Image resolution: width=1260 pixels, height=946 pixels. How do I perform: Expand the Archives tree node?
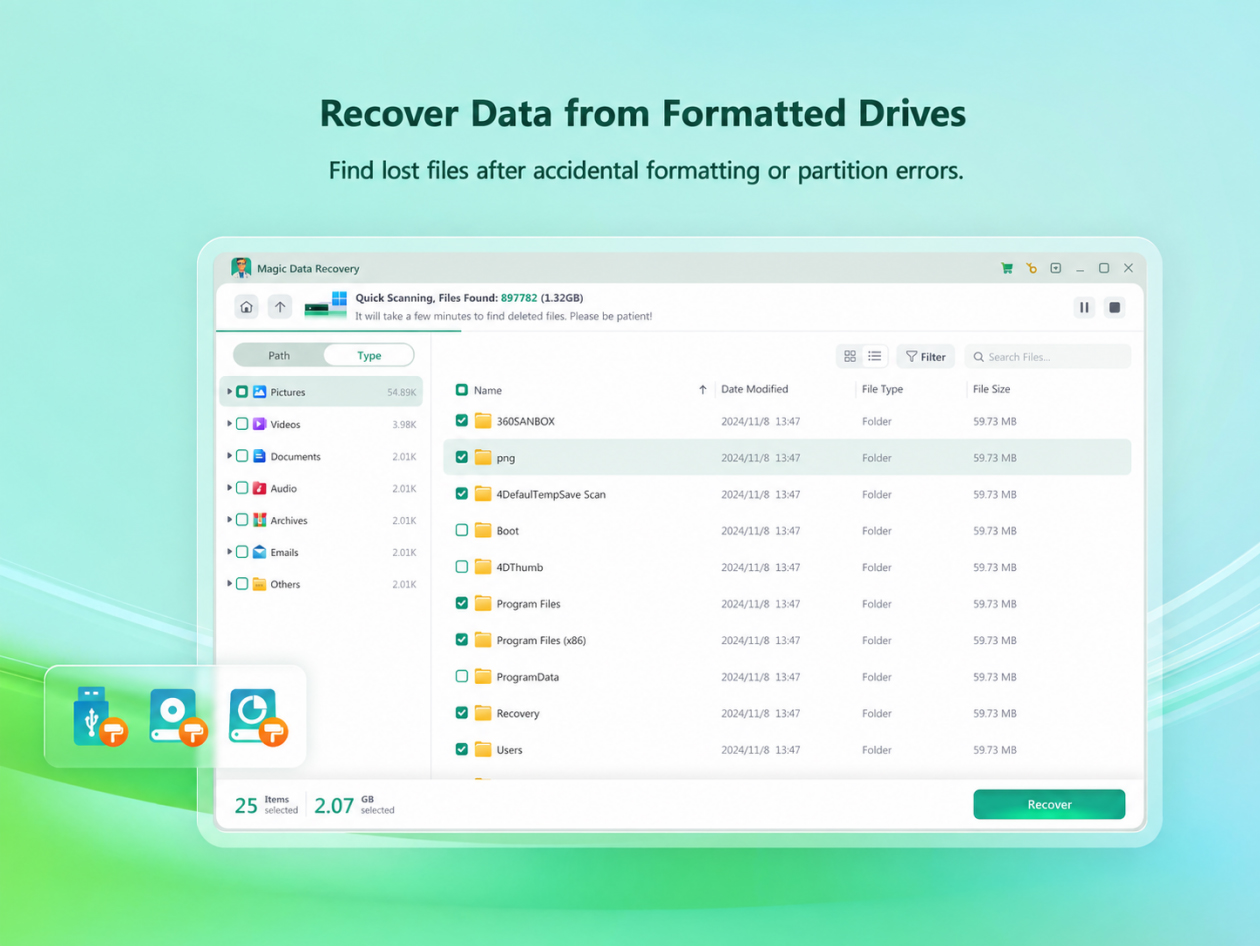(x=229, y=520)
